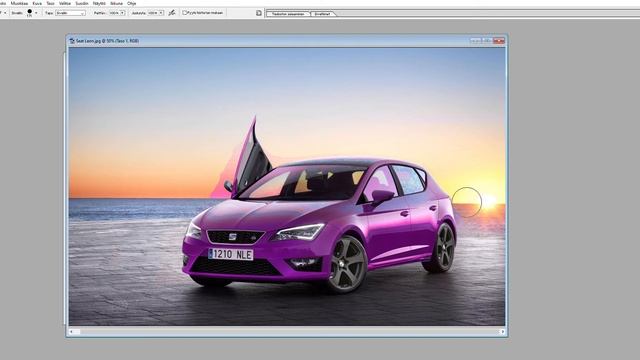640x360 pixels.
Task: Click the left arrow of horizontal scrollbar
Action: (x=71, y=332)
